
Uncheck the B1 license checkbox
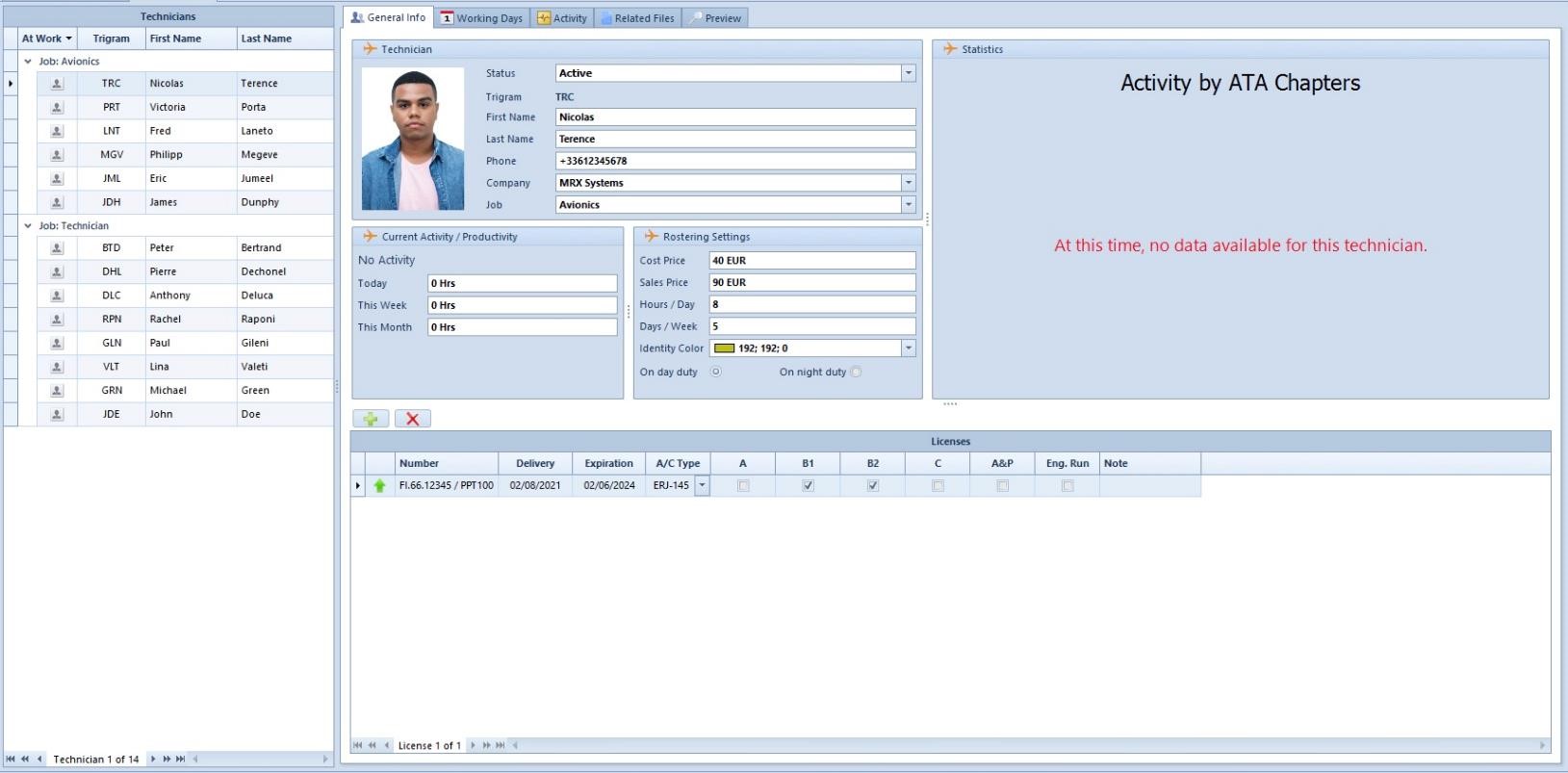click(808, 486)
